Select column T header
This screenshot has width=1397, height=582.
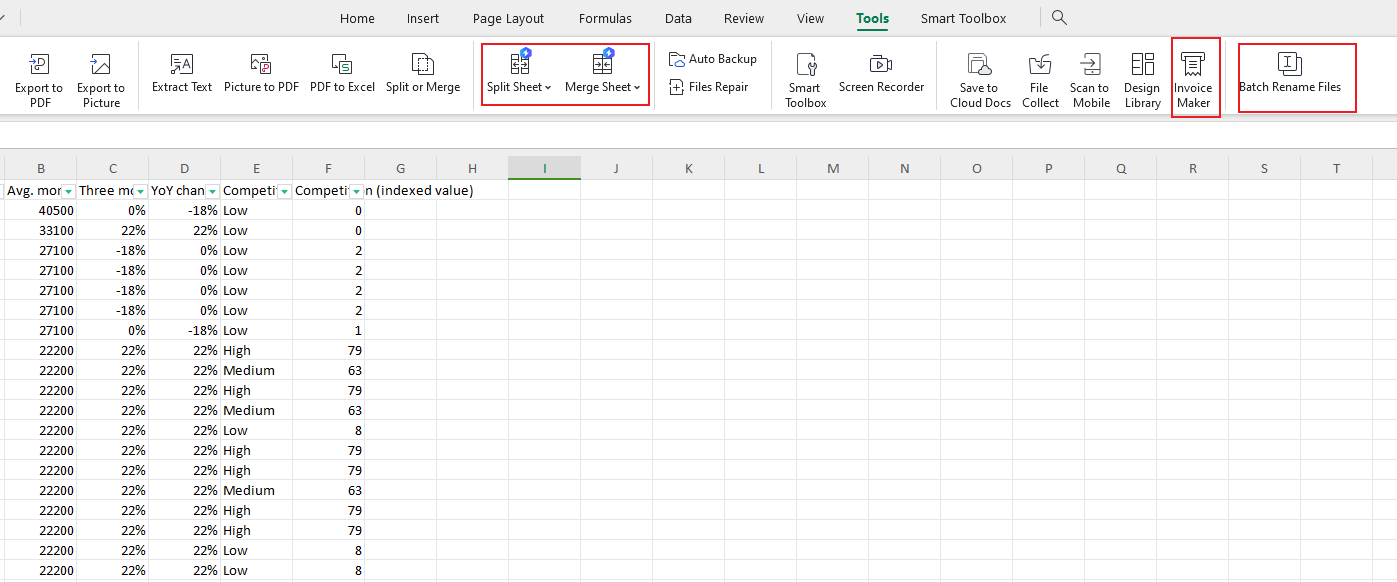[1336, 169]
